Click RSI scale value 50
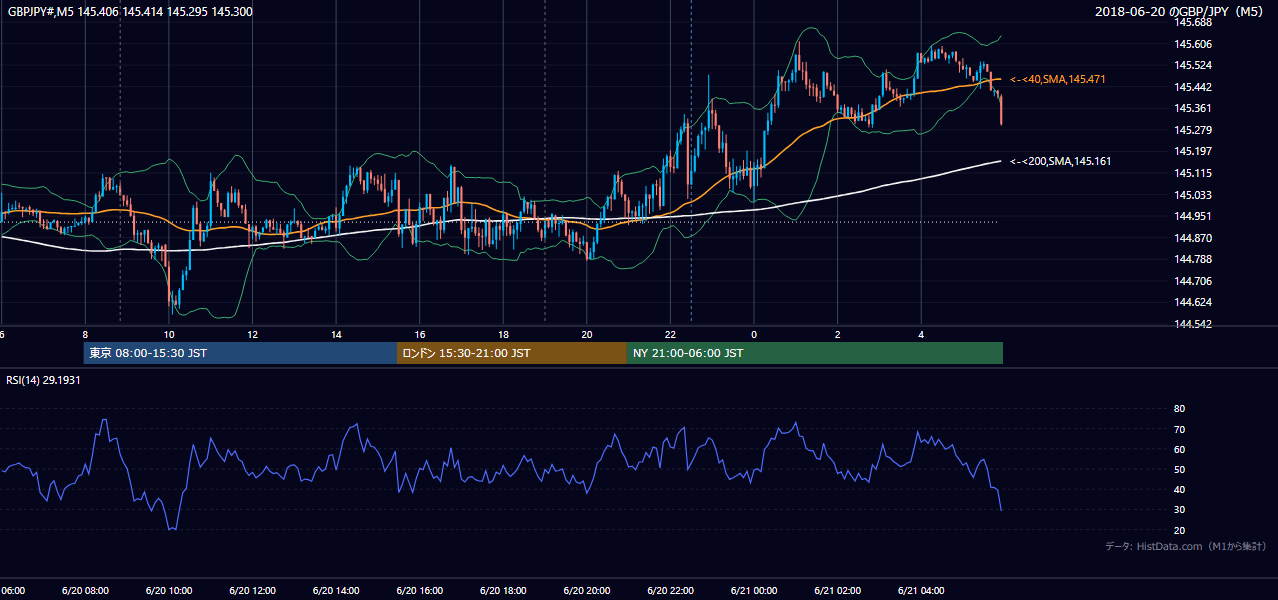Screen dimensions: 1278x600 pyautogui.click(x=1180, y=469)
